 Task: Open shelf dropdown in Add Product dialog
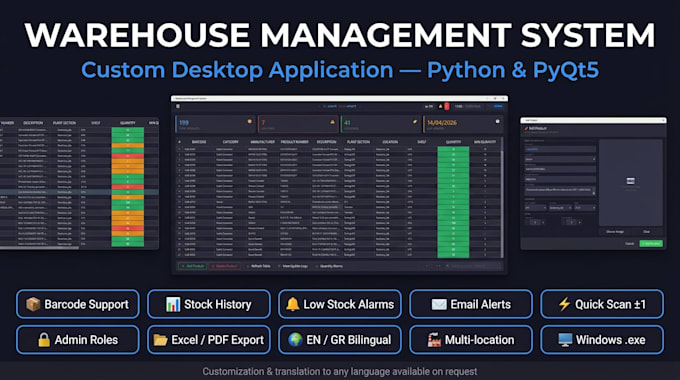click(585, 208)
